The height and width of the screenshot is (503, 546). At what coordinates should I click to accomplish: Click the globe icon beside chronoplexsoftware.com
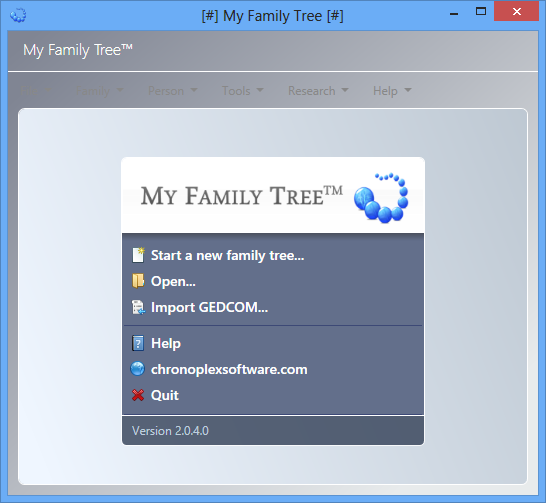[x=138, y=369]
